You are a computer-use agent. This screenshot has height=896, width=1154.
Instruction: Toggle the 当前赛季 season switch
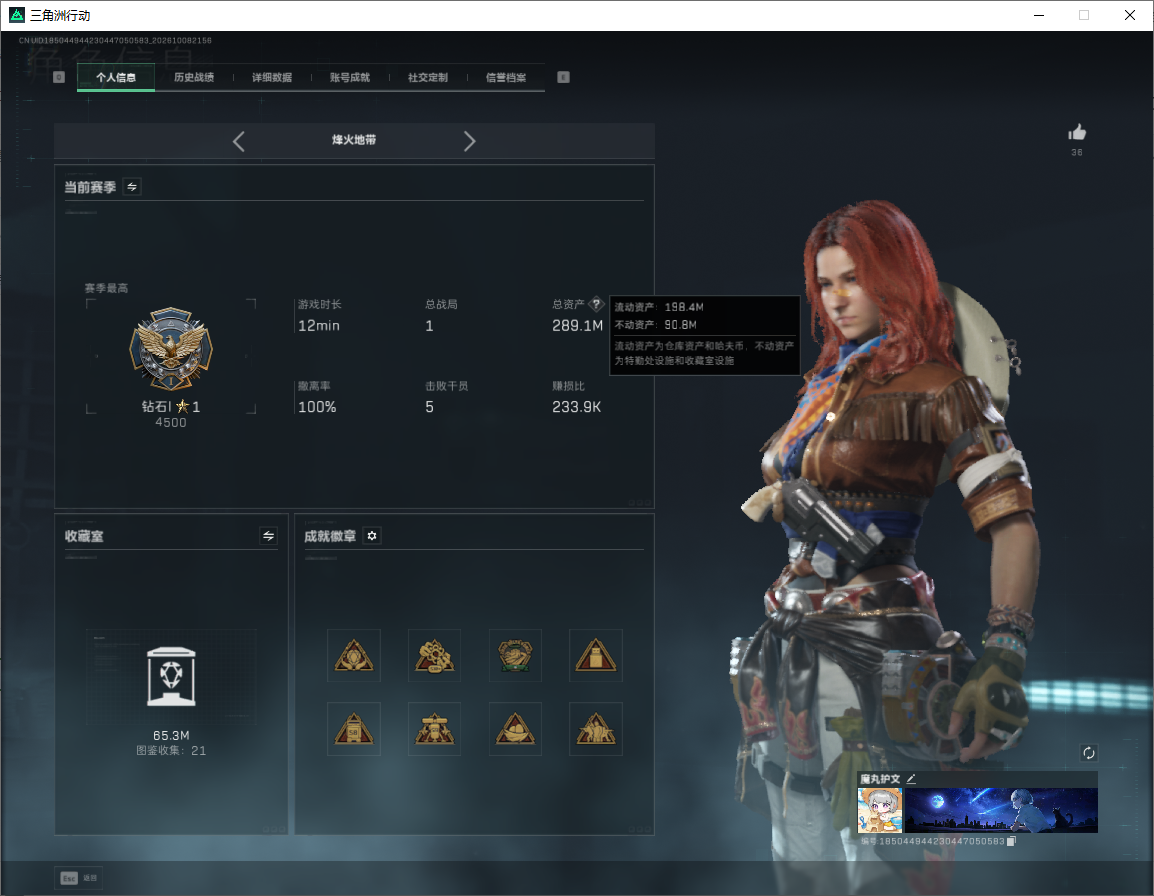pyautogui.click(x=132, y=187)
